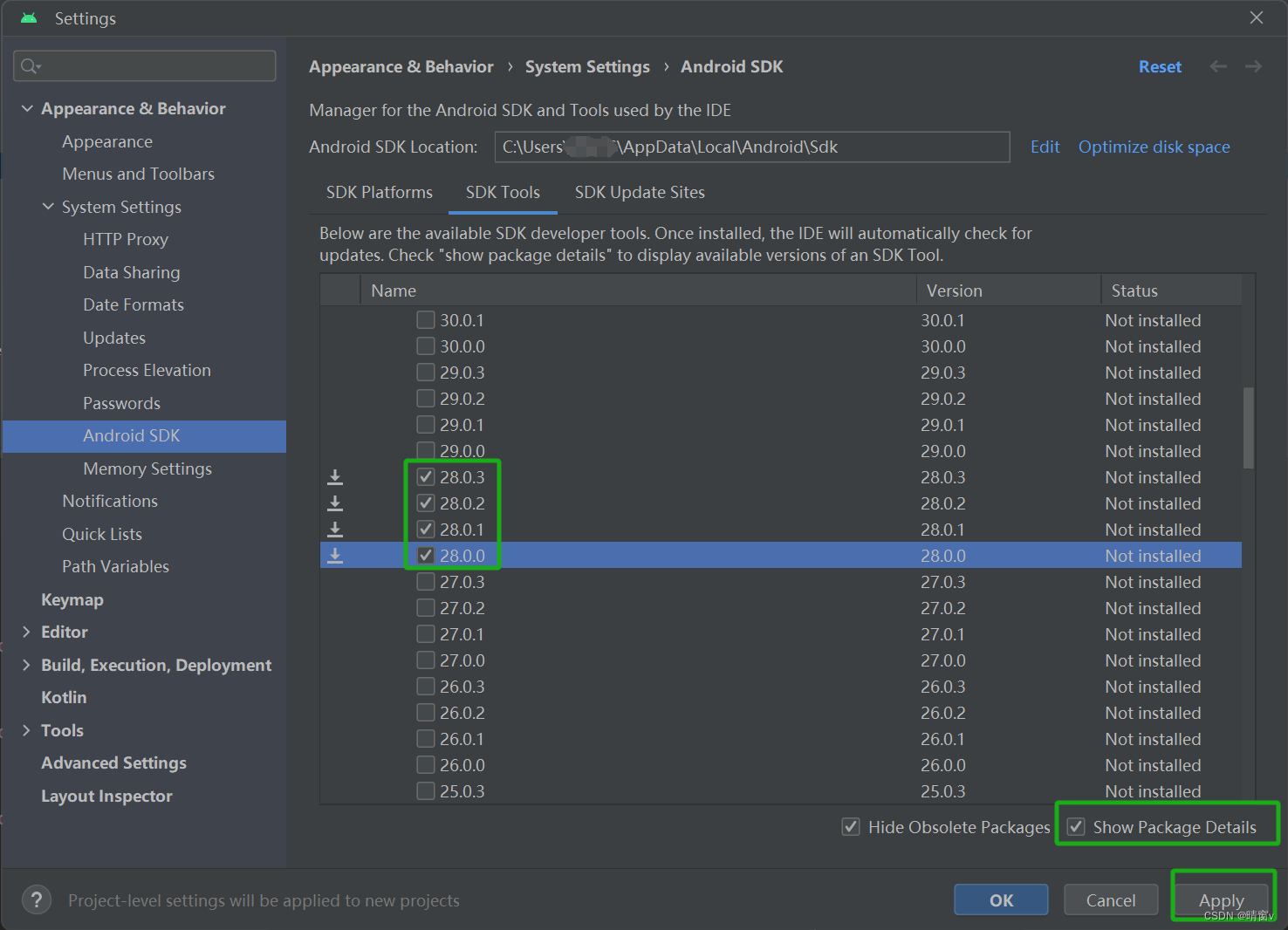Screen dimensions: 1288x930
Task: Open the help question mark icon
Action: click(x=36, y=899)
